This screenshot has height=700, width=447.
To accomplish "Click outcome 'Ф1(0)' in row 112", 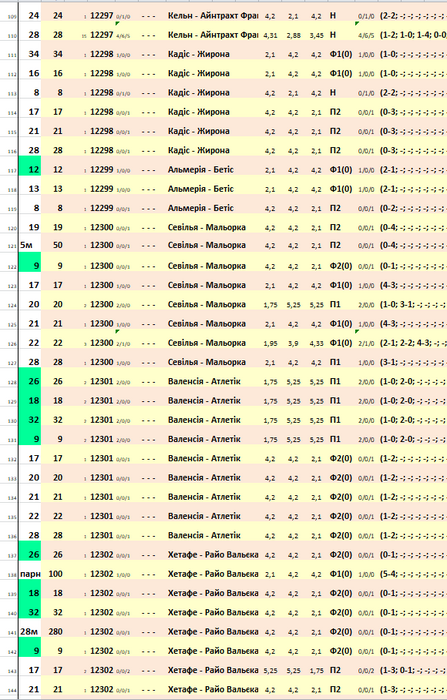I will pos(341,73).
